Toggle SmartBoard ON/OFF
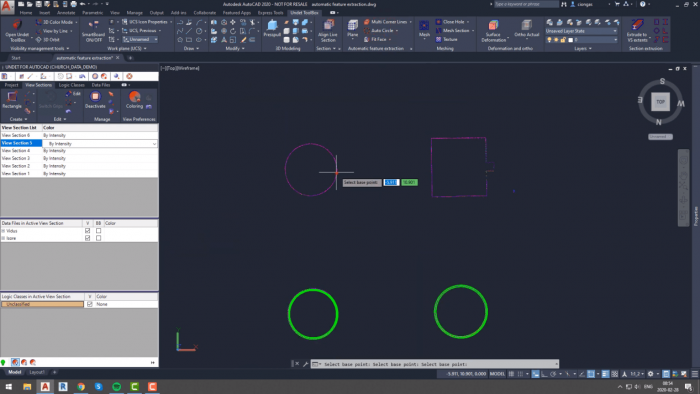The image size is (700, 394). coord(93,31)
